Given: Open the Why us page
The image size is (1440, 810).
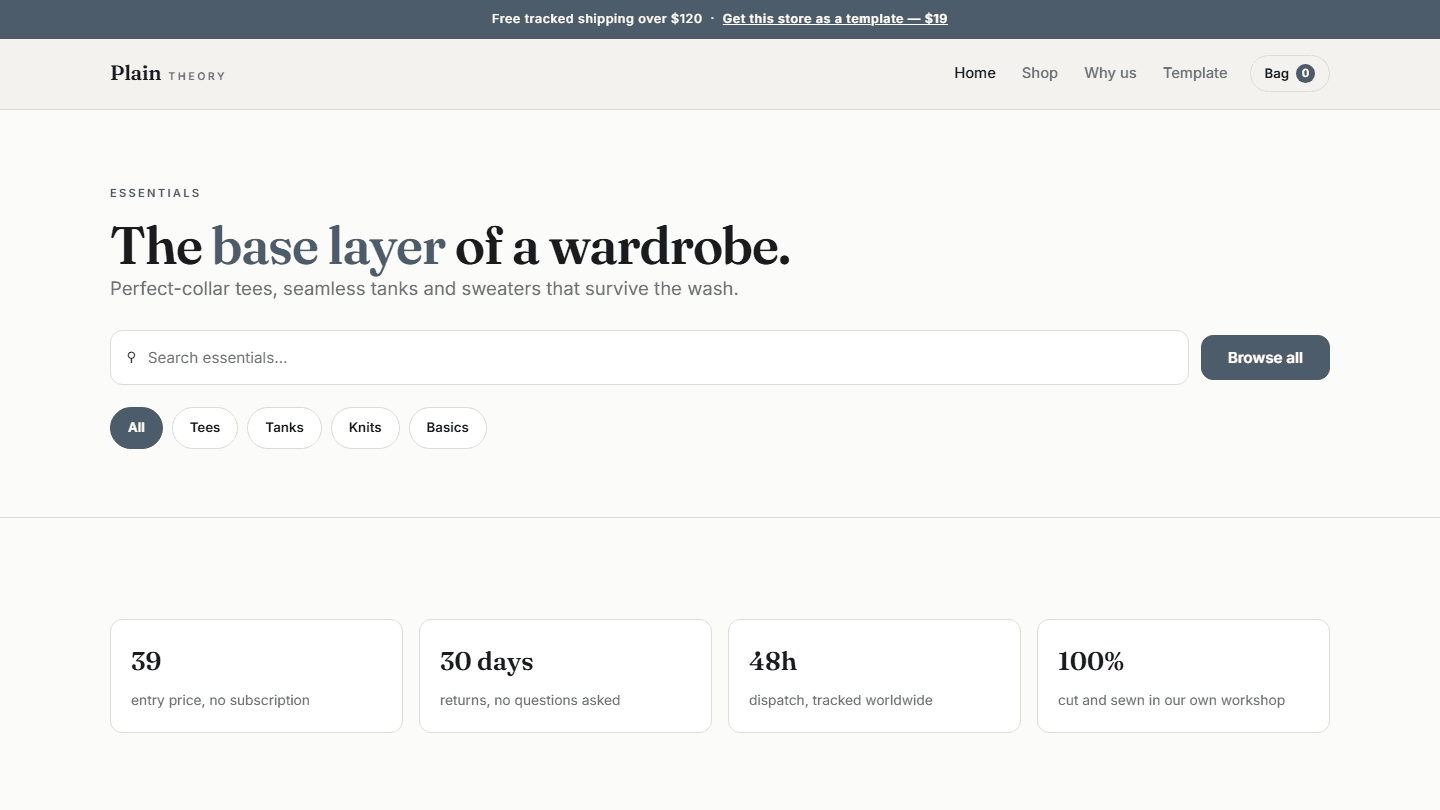Looking at the screenshot, I should point(1110,73).
